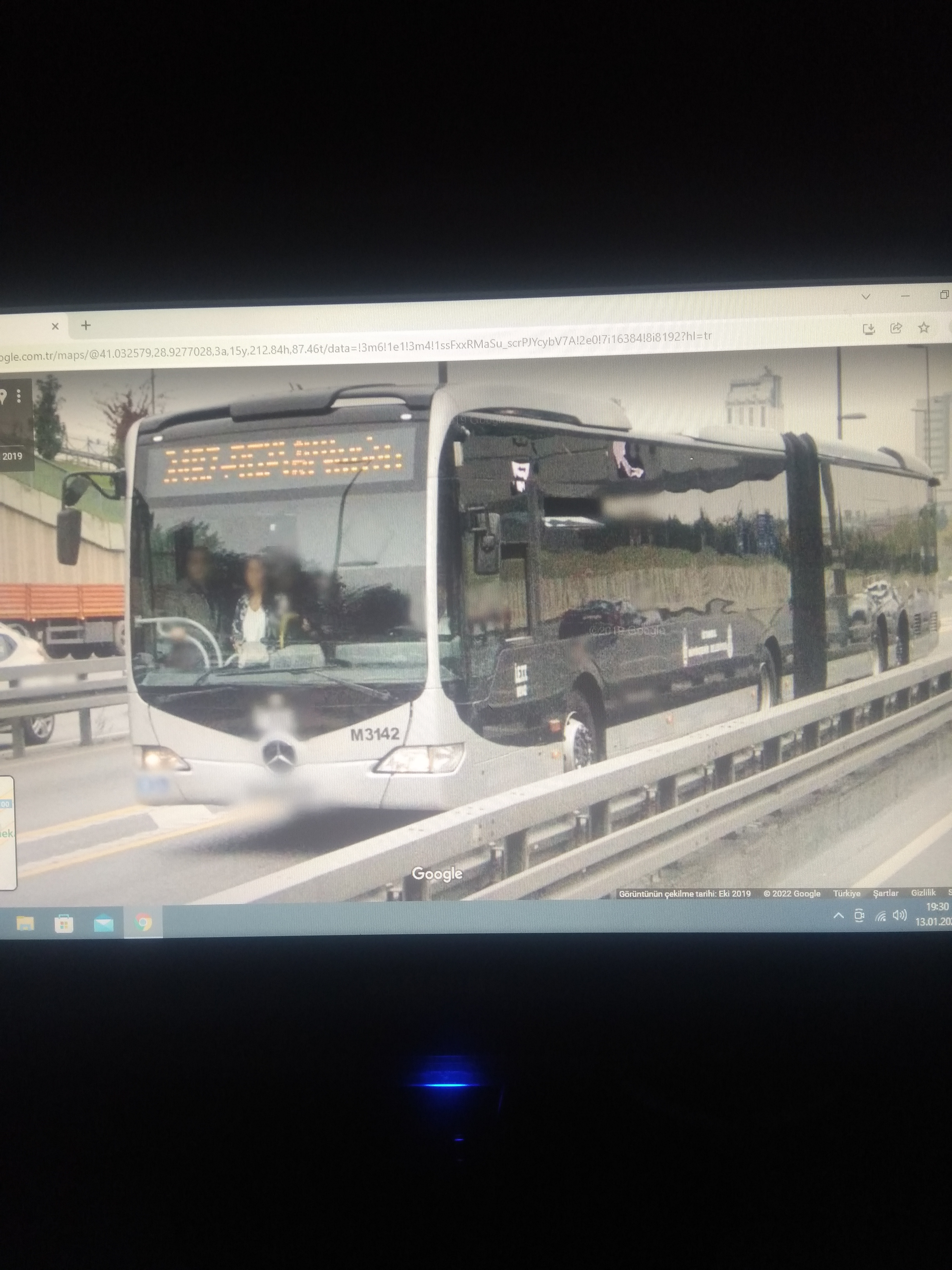Open the Gizlilik privacy link
Image resolution: width=952 pixels, height=1270 pixels.
pyautogui.click(x=923, y=892)
